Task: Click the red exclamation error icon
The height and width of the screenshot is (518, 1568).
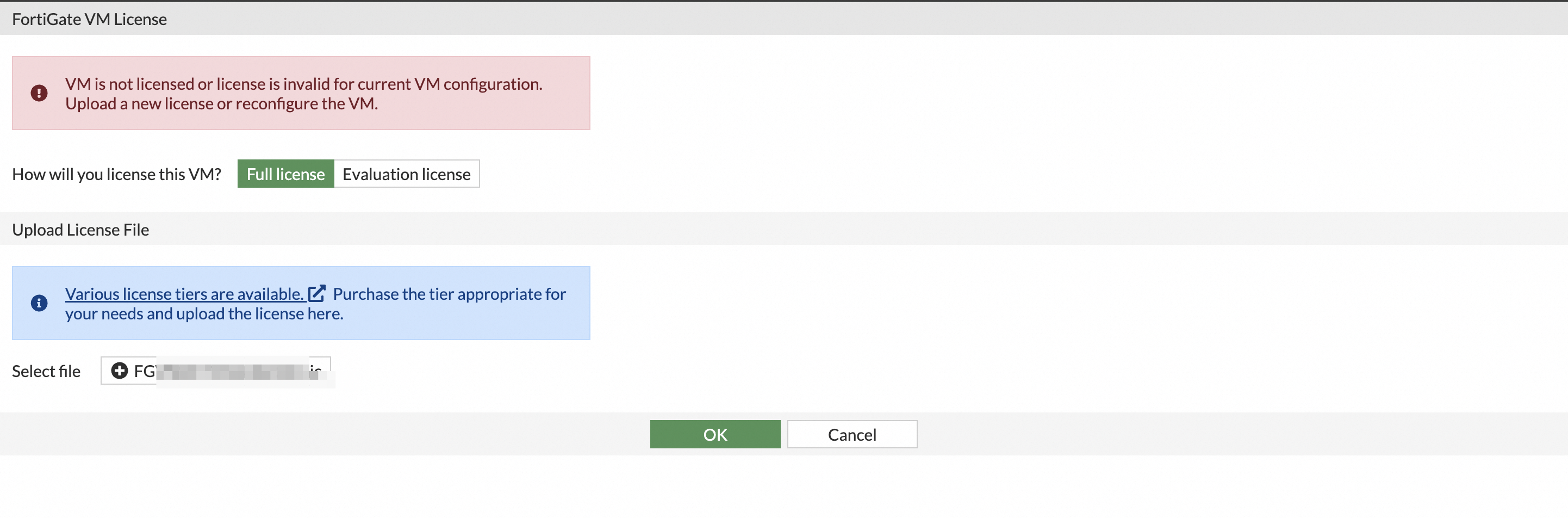Action: pyautogui.click(x=39, y=93)
